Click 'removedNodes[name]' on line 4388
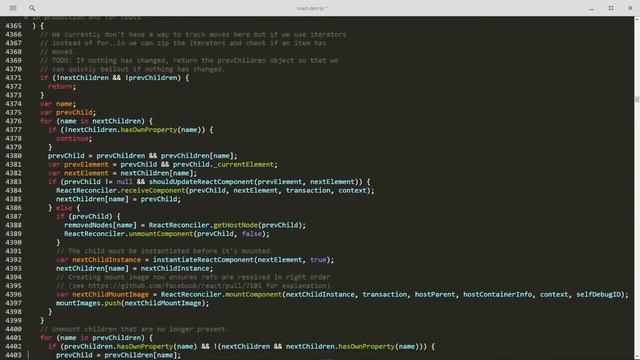 (x=100, y=225)
